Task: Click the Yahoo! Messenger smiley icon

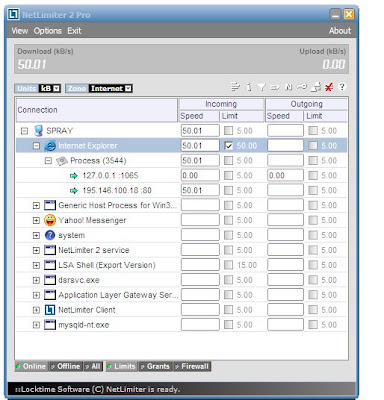Action: (50, 220)
